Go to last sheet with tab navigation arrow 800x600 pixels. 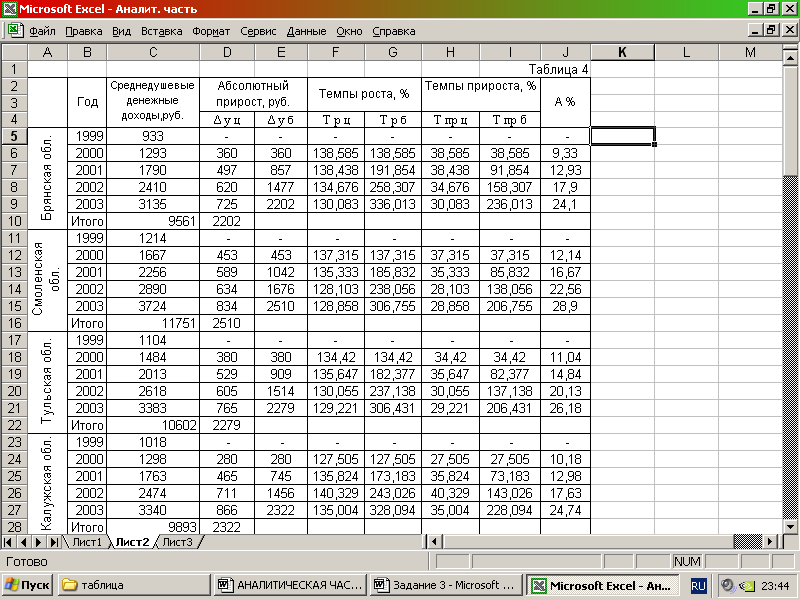[54, 542]
